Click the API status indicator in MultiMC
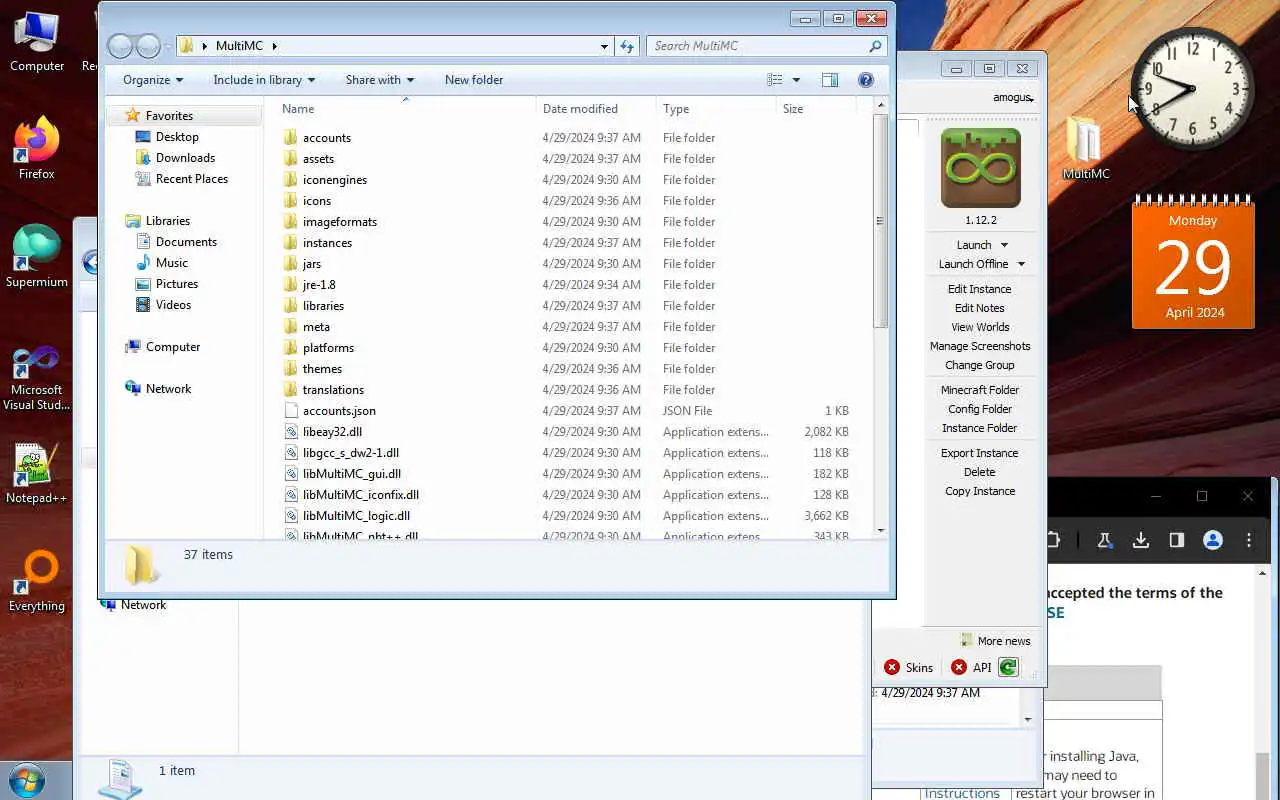1280x800 pixels. [971, 667]
